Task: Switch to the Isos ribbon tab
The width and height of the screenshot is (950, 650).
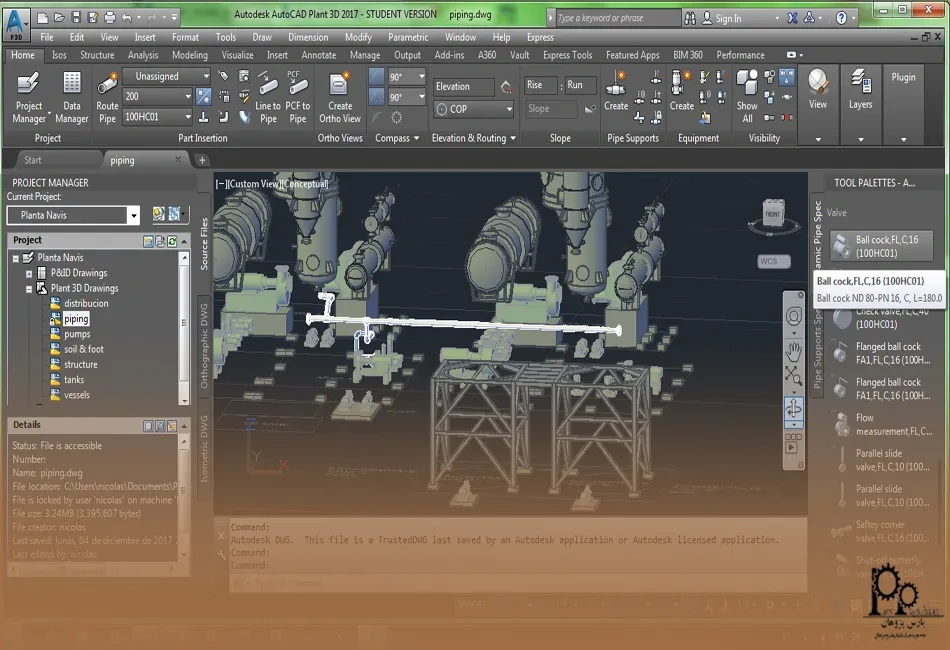Action: pos(59,55)
